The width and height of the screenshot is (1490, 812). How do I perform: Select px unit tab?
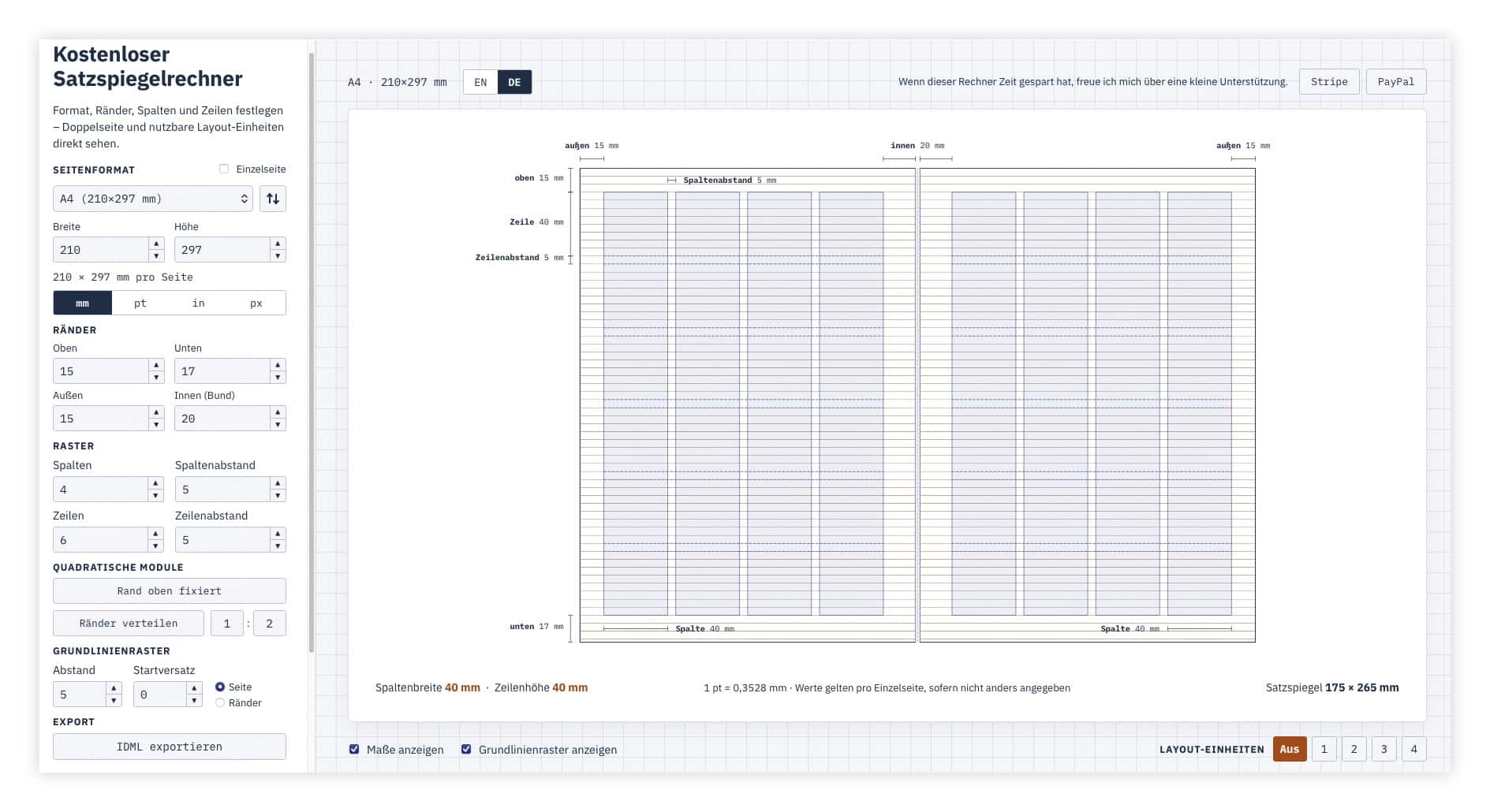pyautogui.click(x=256, y=303)
